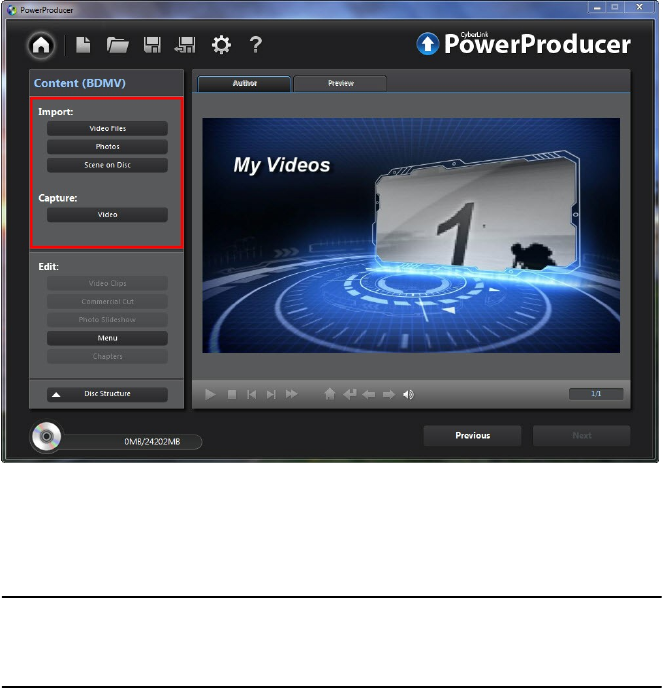This screenshot has width=662, height=688.
Task: Expand the Disc Structure panel
Action: click(107, 394)
